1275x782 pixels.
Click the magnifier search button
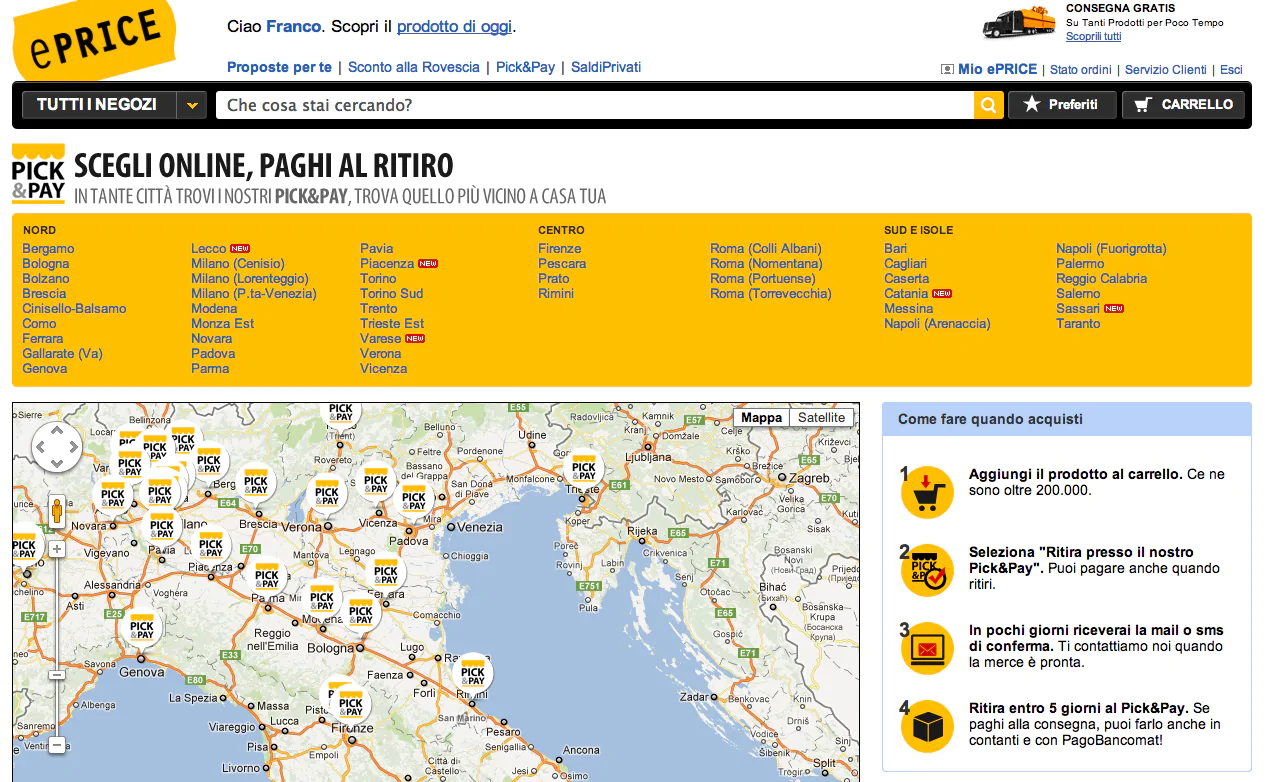pyautogui.click(x=988, y=105)
